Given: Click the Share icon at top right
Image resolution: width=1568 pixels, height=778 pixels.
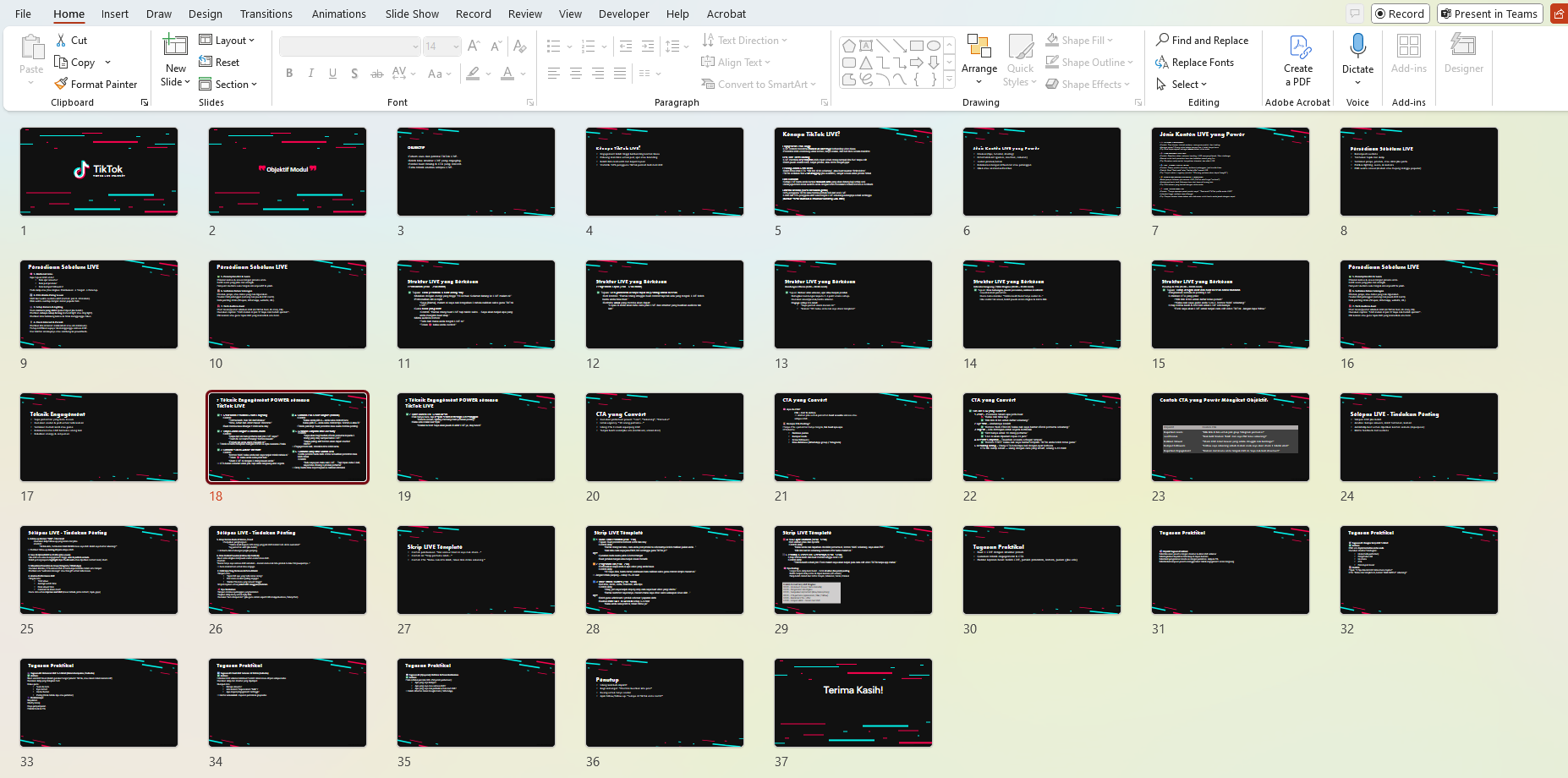Looking at the screenshot, I should (x=1558, y=14).
